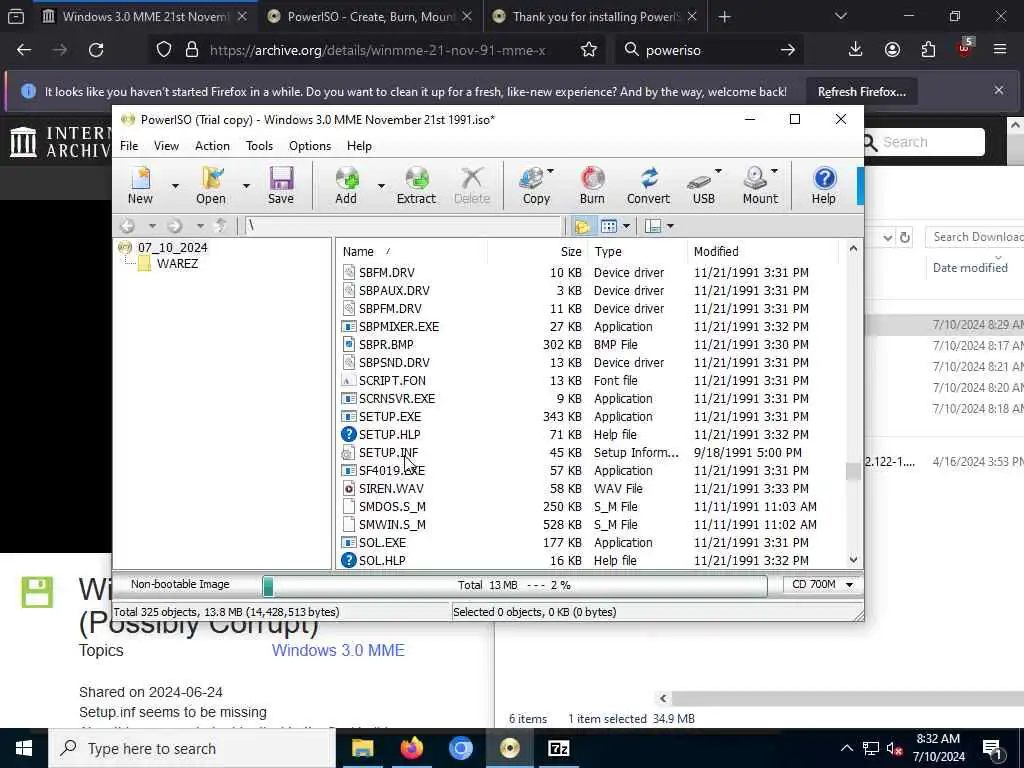Open Firefox from the taskbar
The height and width of the screenshot is (768, 1024).
(x=411, y=748)
